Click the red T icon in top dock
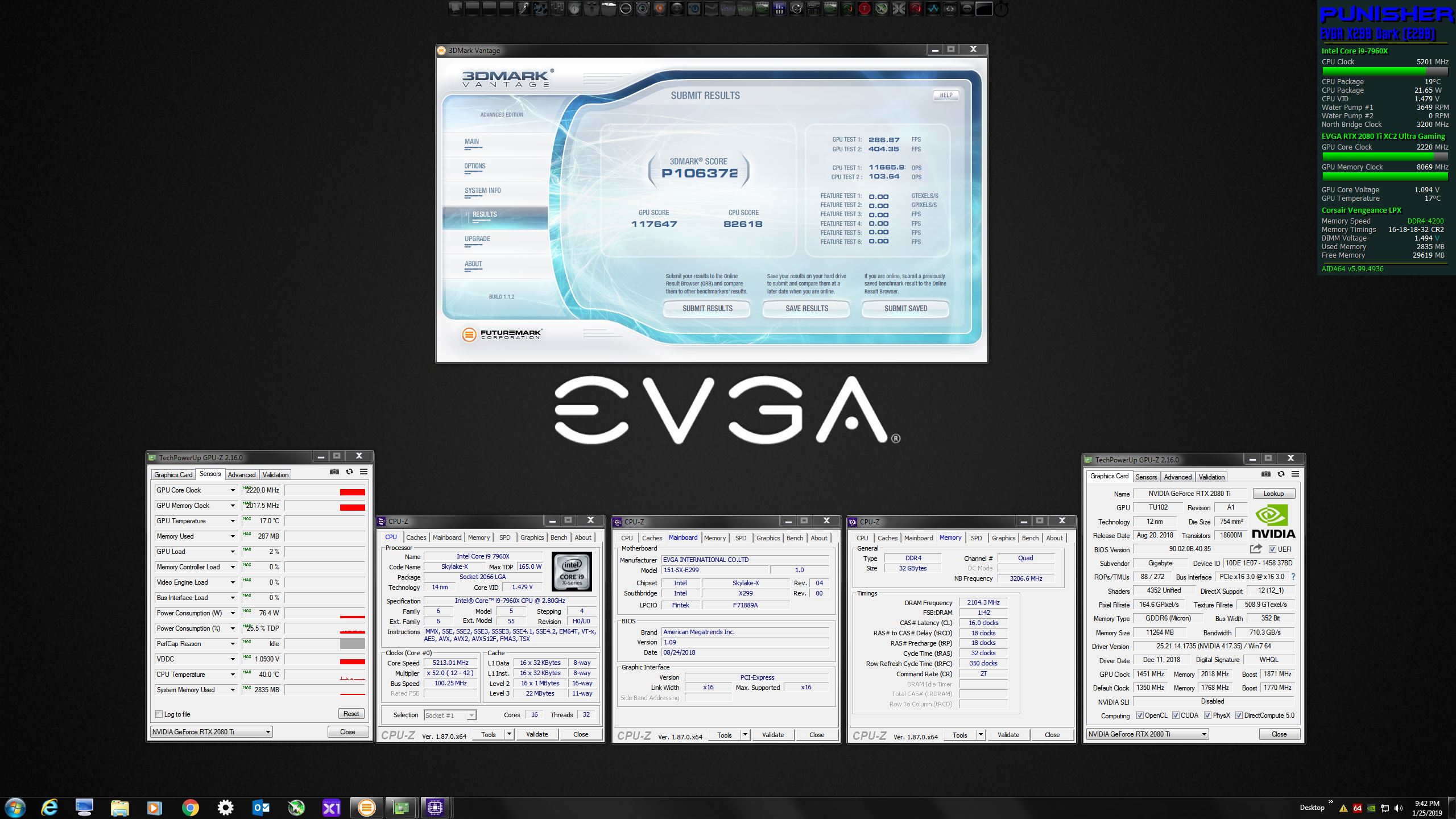Image resolution: width=1456 pixels, height=819 pixels. coord(864,9)
